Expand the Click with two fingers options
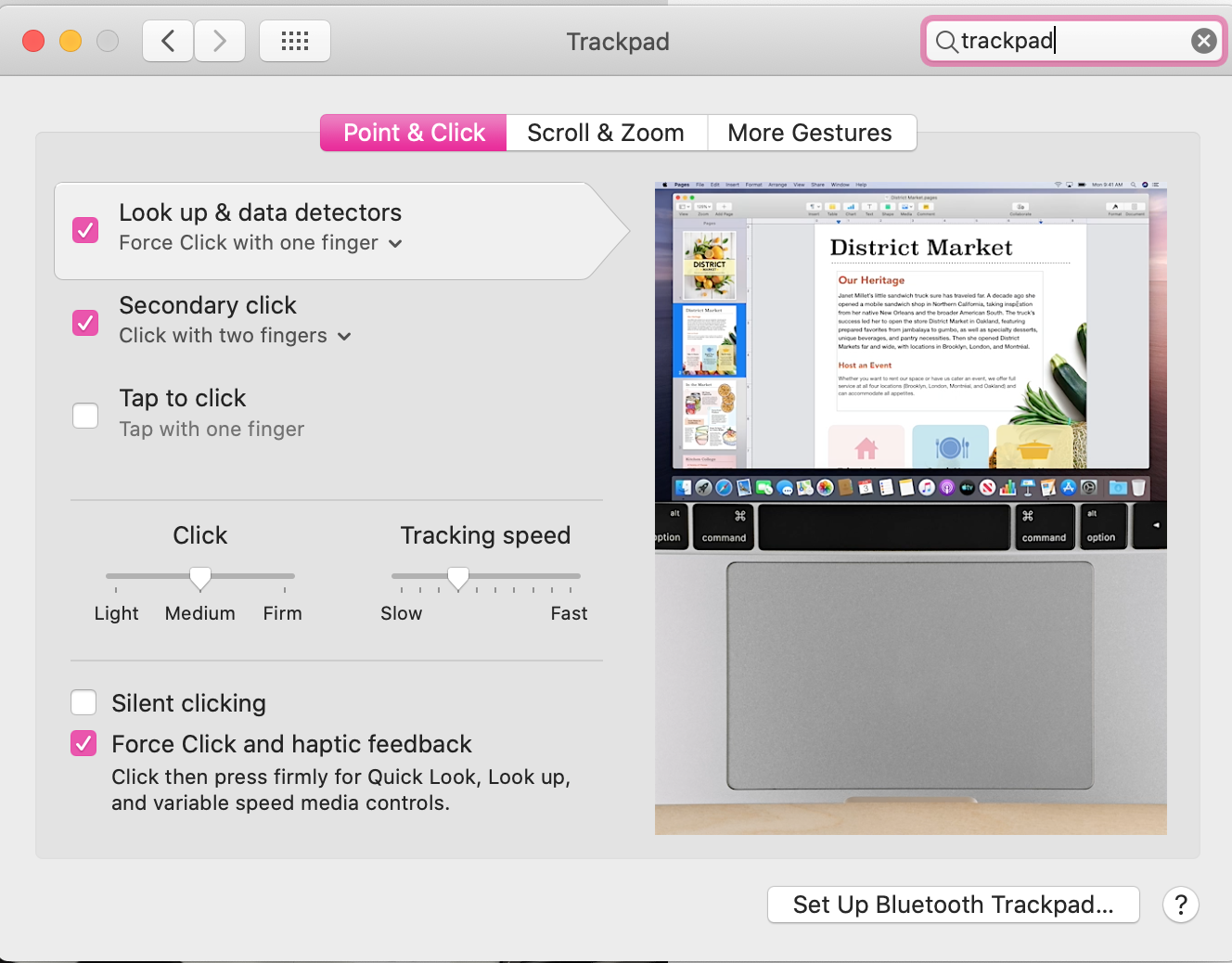The width and height of the screenshot is (1232, 963). point(344,337)
